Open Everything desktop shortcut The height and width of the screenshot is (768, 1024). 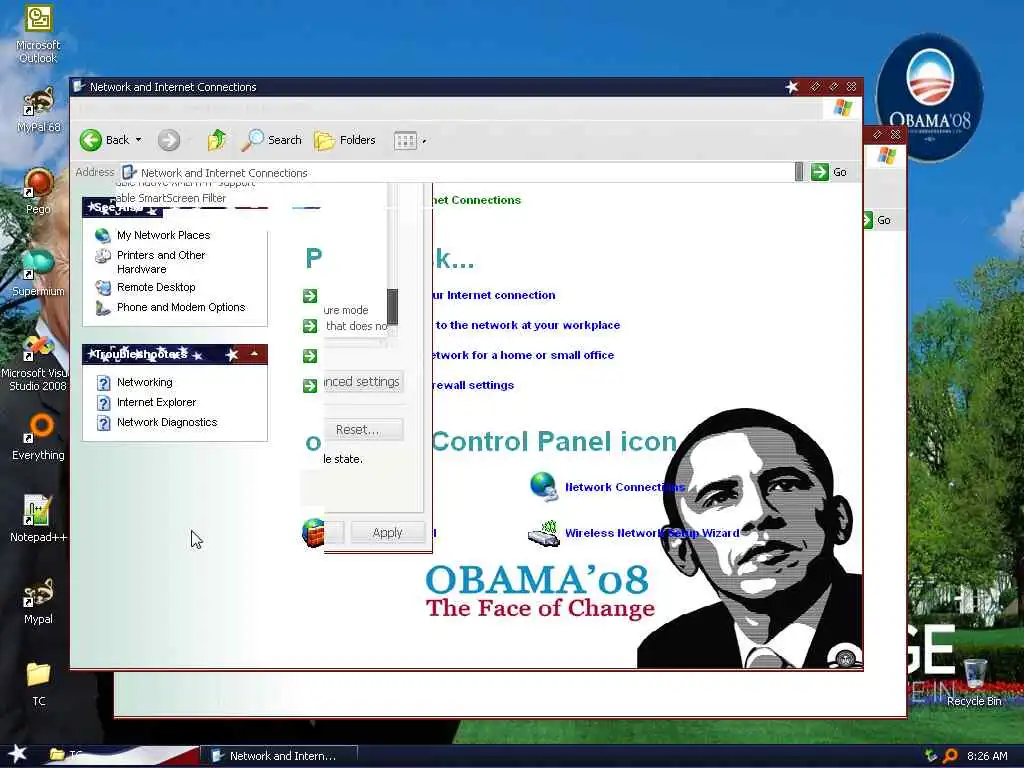pyautogui.click(x=38, y=437)
